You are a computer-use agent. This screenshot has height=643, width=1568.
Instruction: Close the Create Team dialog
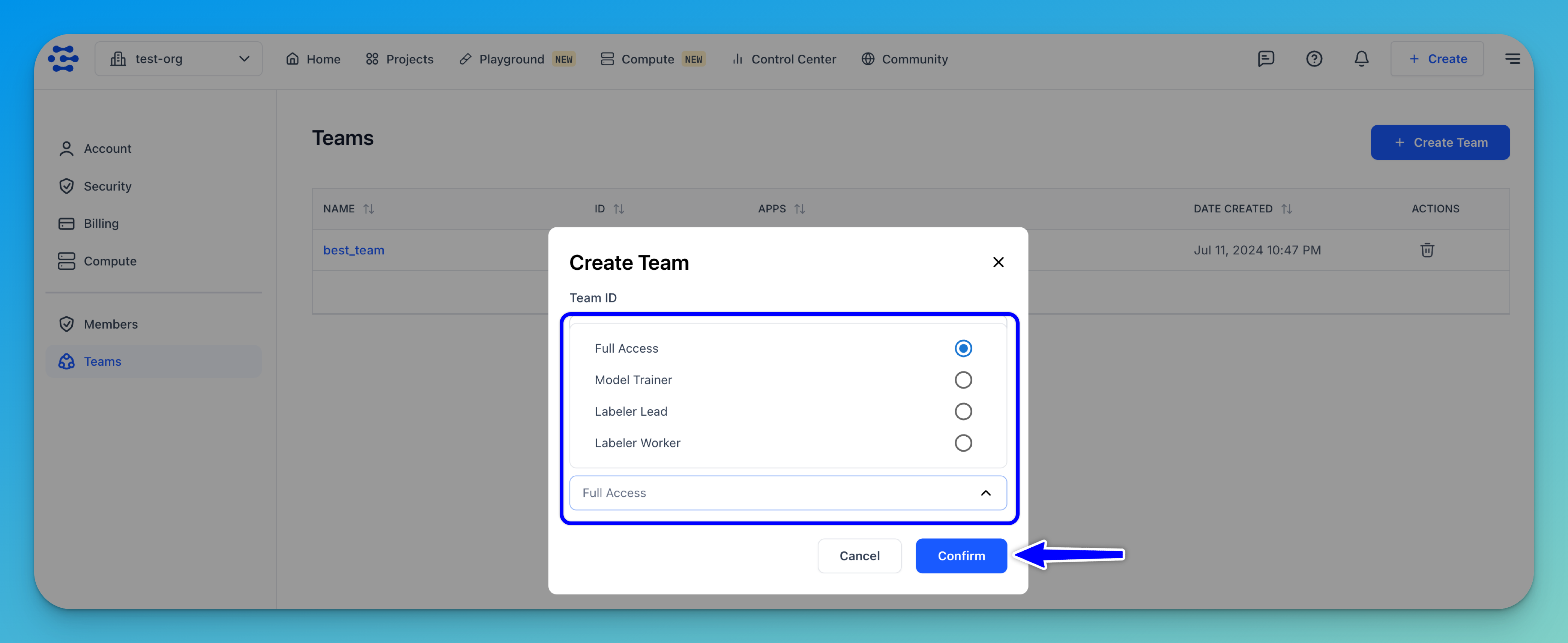[998, 262]
